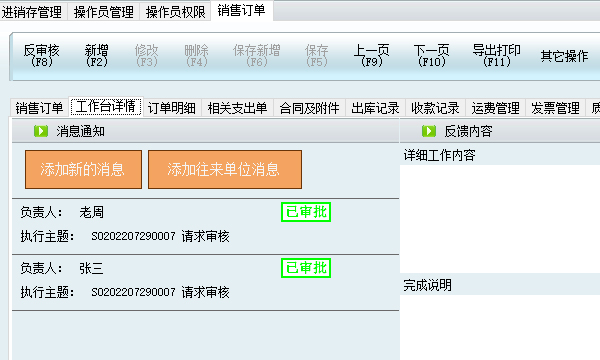The width and height of the screenshot is (600, 360).
Task: Click the green arrow icon beside 反馈内容
Action: click(429, 131)
